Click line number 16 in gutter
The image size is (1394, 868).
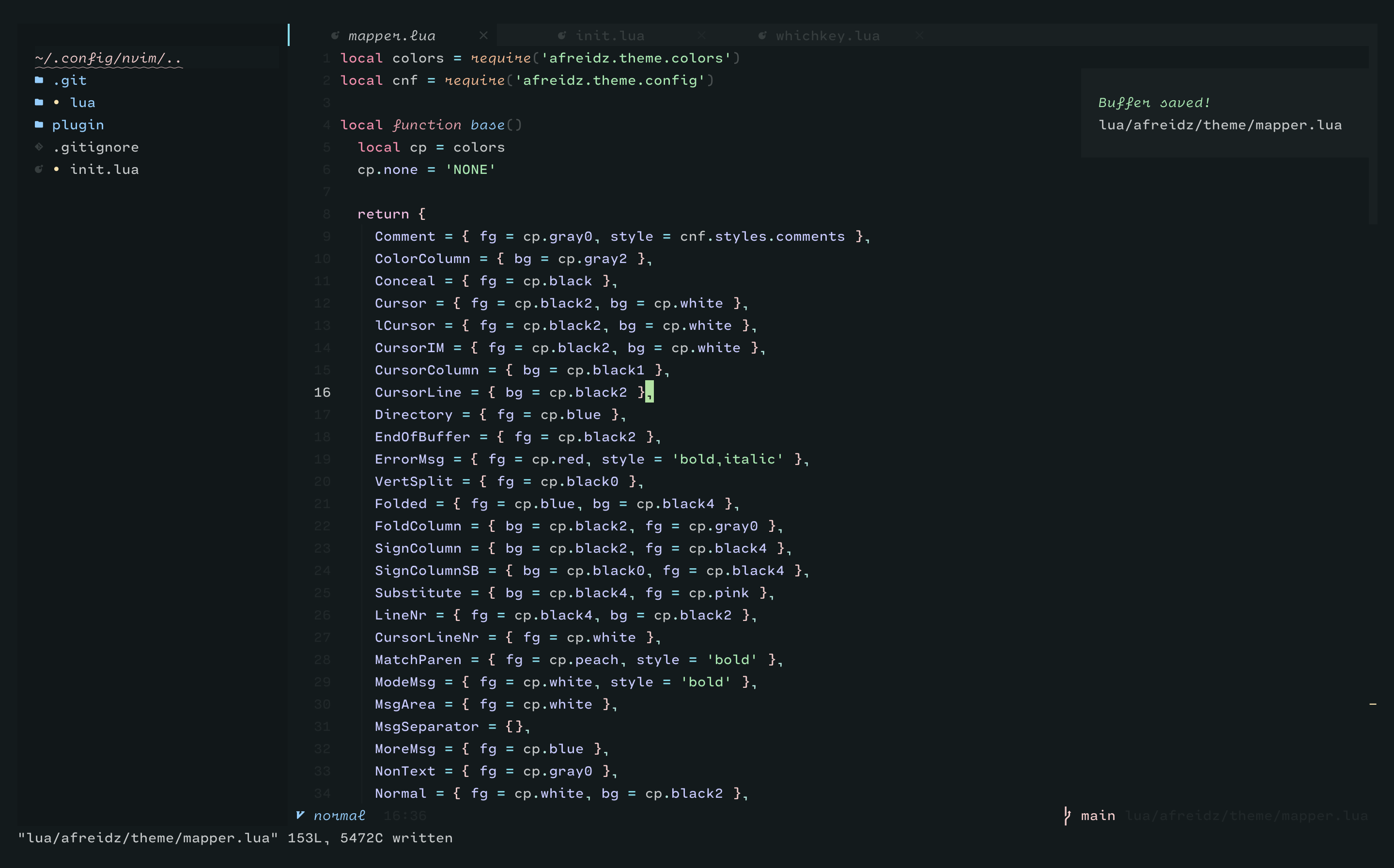click(x=322, y=393)
